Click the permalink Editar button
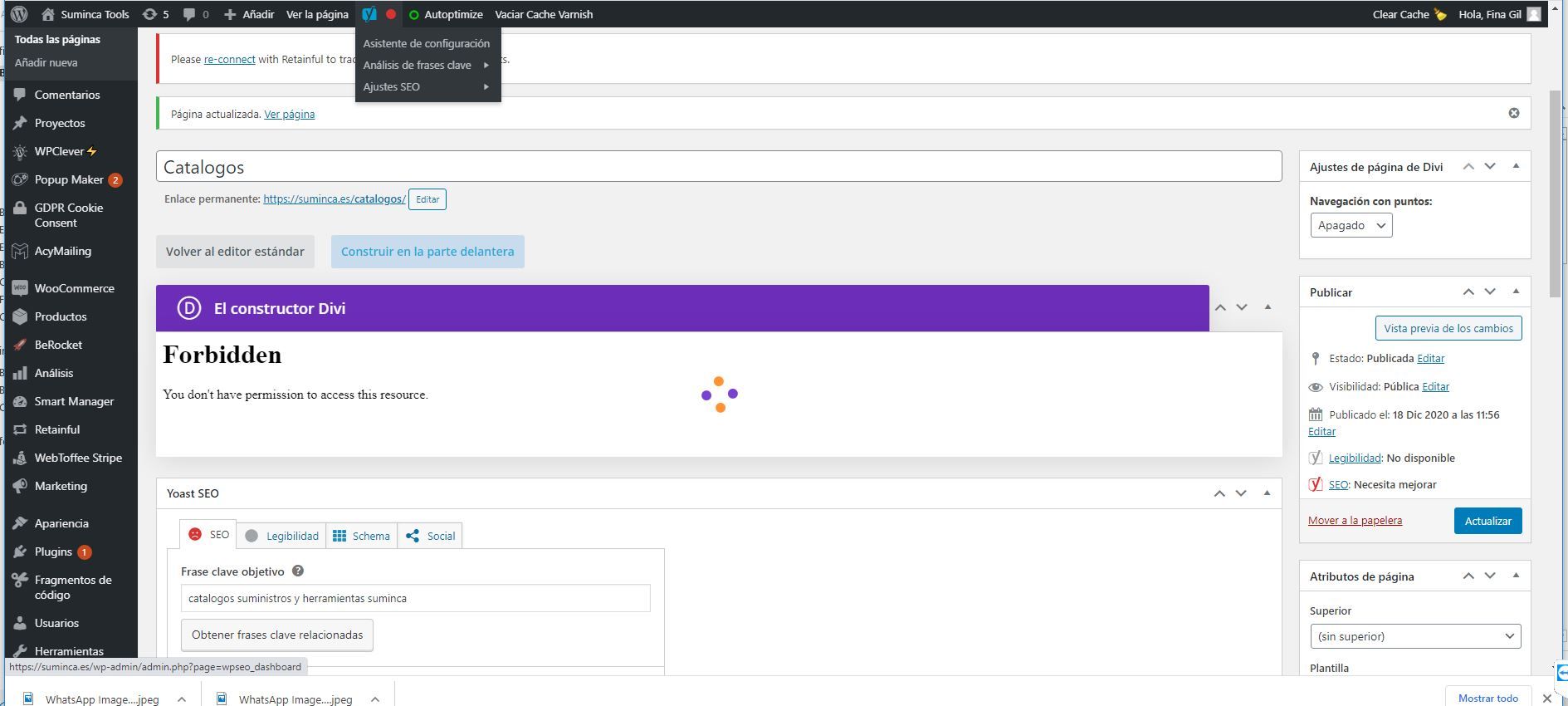This screenshot has height=706, width=1568. click(x=427, y=199)
